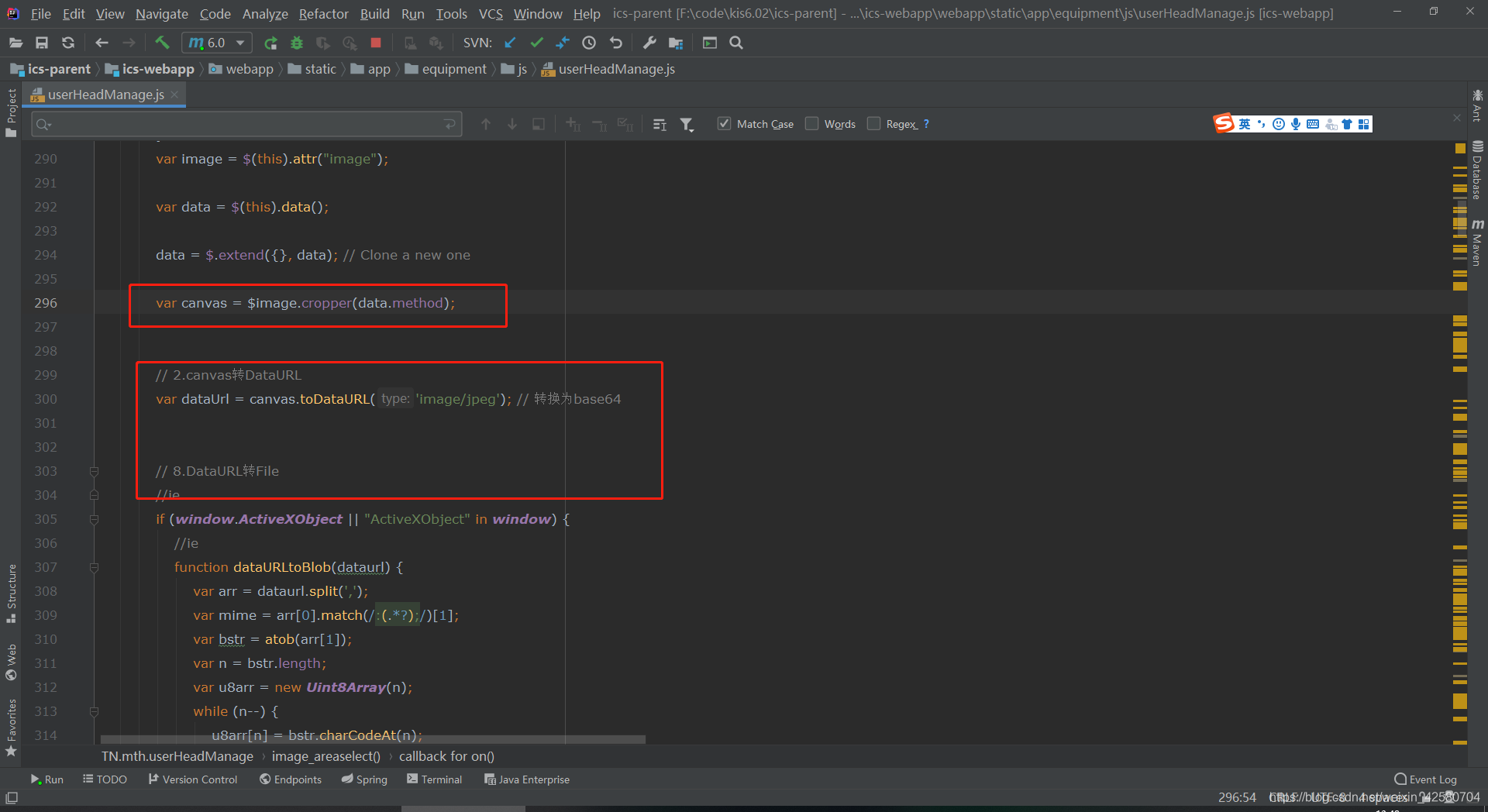
Task: Click ics-webapp in the breadcrumb bar
Action: click(150, 69)
